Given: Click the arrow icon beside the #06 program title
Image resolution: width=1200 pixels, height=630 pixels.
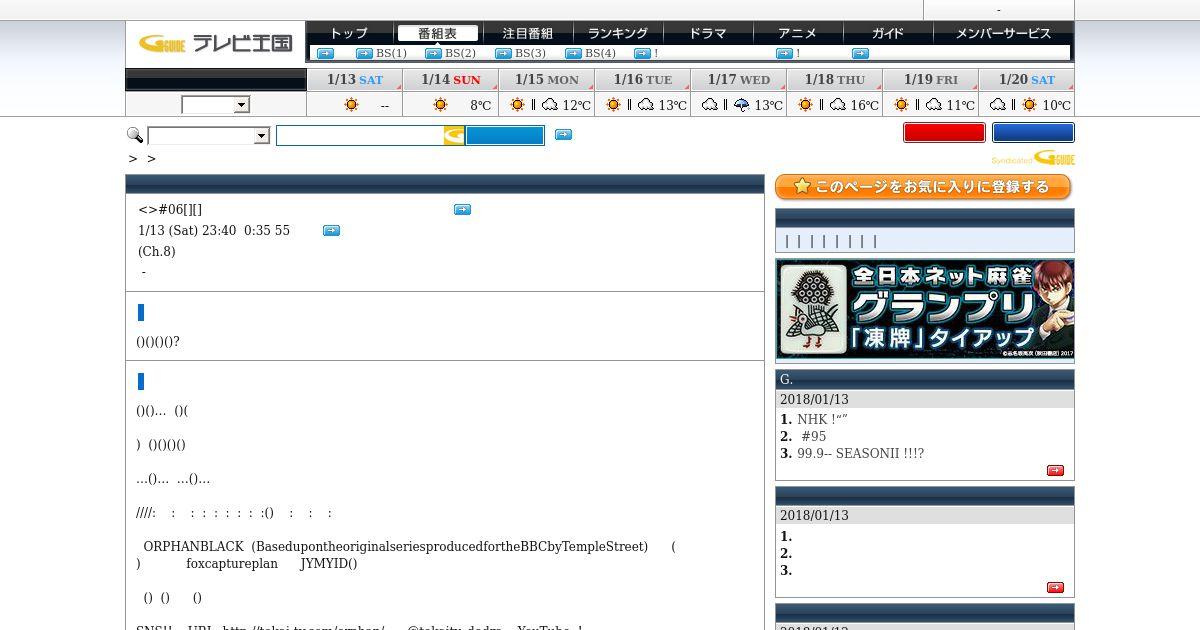Looking at the screenshot, I should [462, 209].
